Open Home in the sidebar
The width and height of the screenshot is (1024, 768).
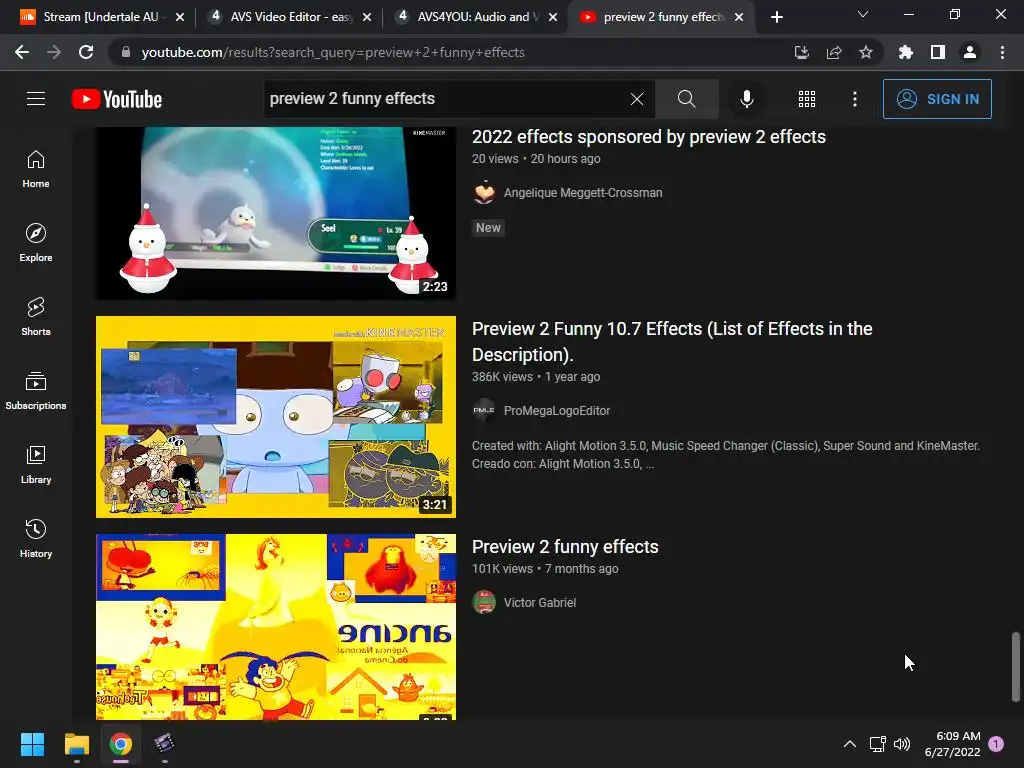(36, 169)
